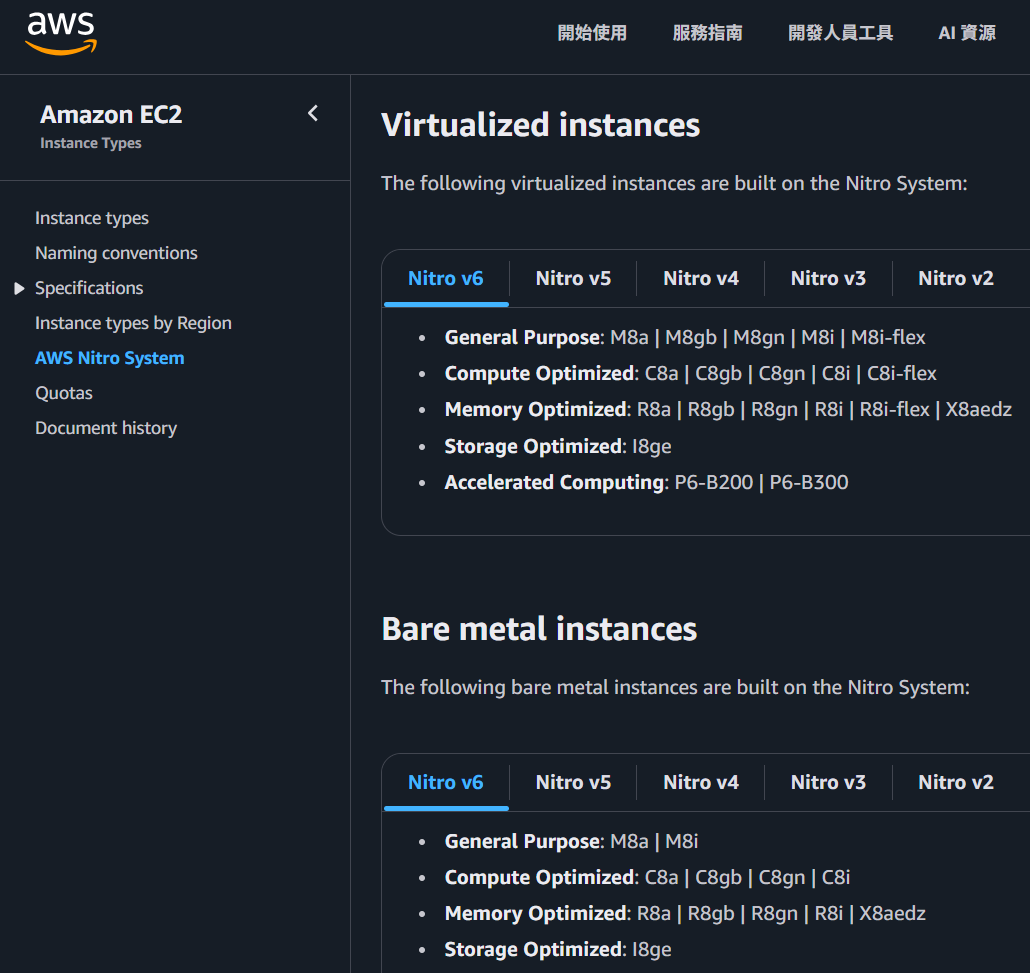Image resolution: width=1030 pixels, height=973 pixels.
Task: Select Nitro v4 tab under Virtualized instances
Action: (x=701, y=278)
